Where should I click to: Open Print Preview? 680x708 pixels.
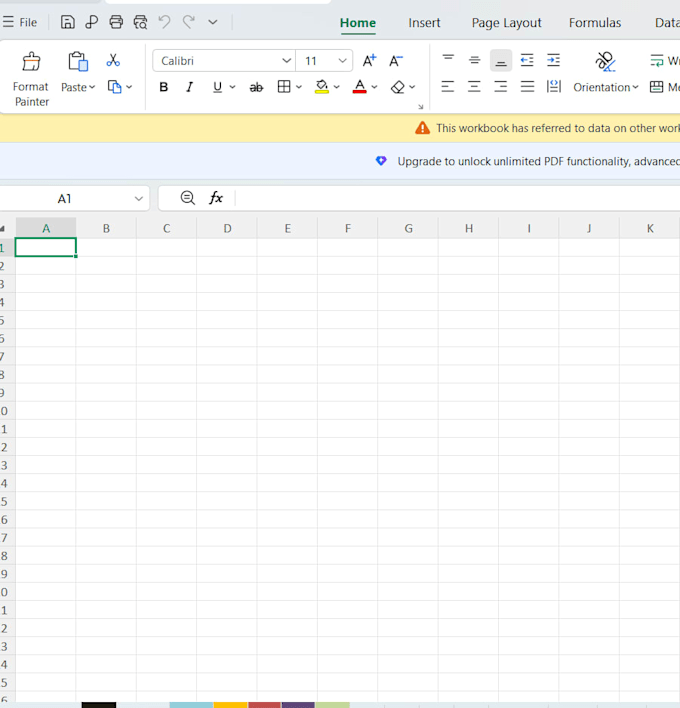click(140, 22)
